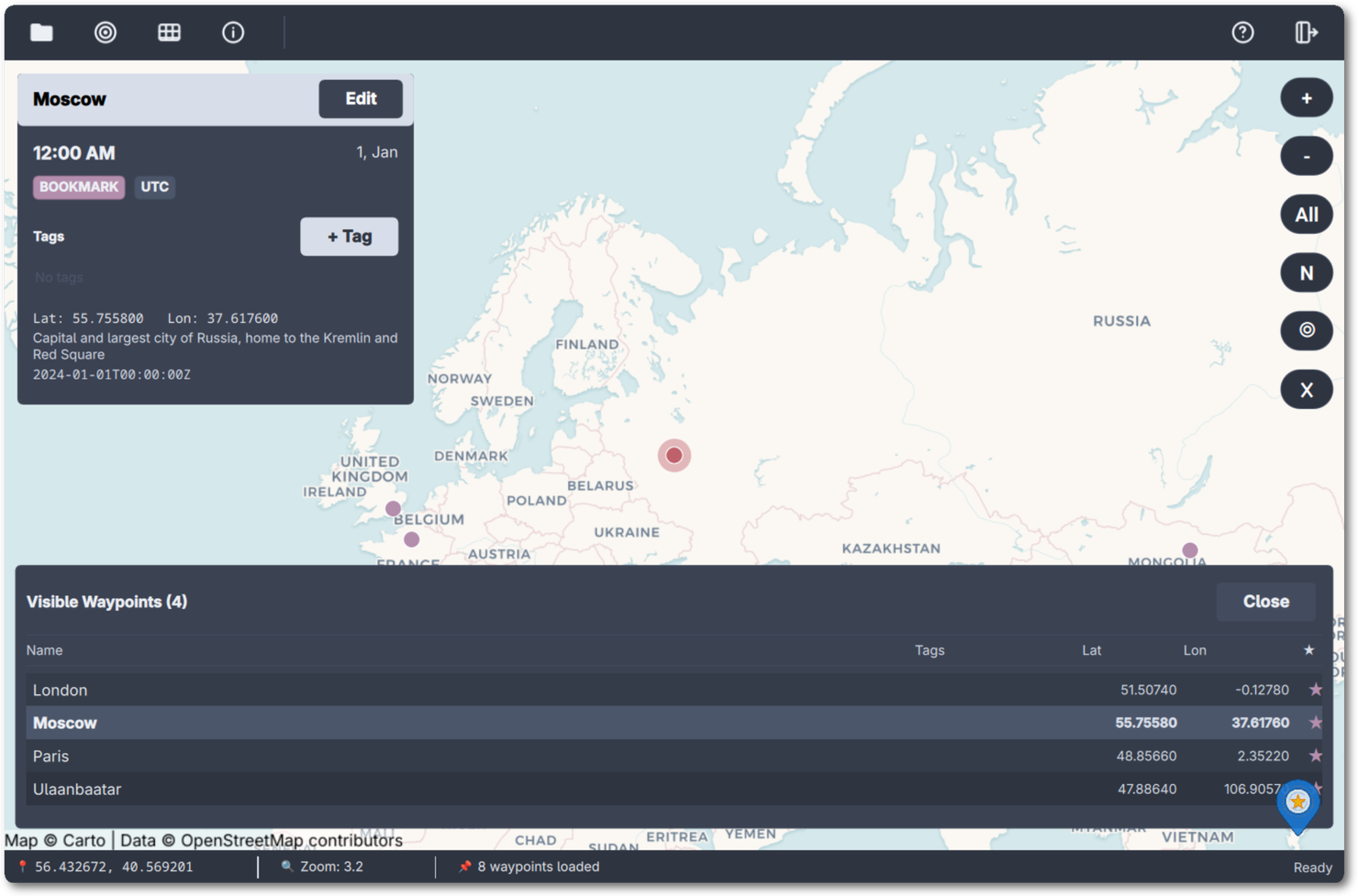Viewport: 1358px width, 896px height.
Task: Reset map north with N button
Action: pos(1306,273)
